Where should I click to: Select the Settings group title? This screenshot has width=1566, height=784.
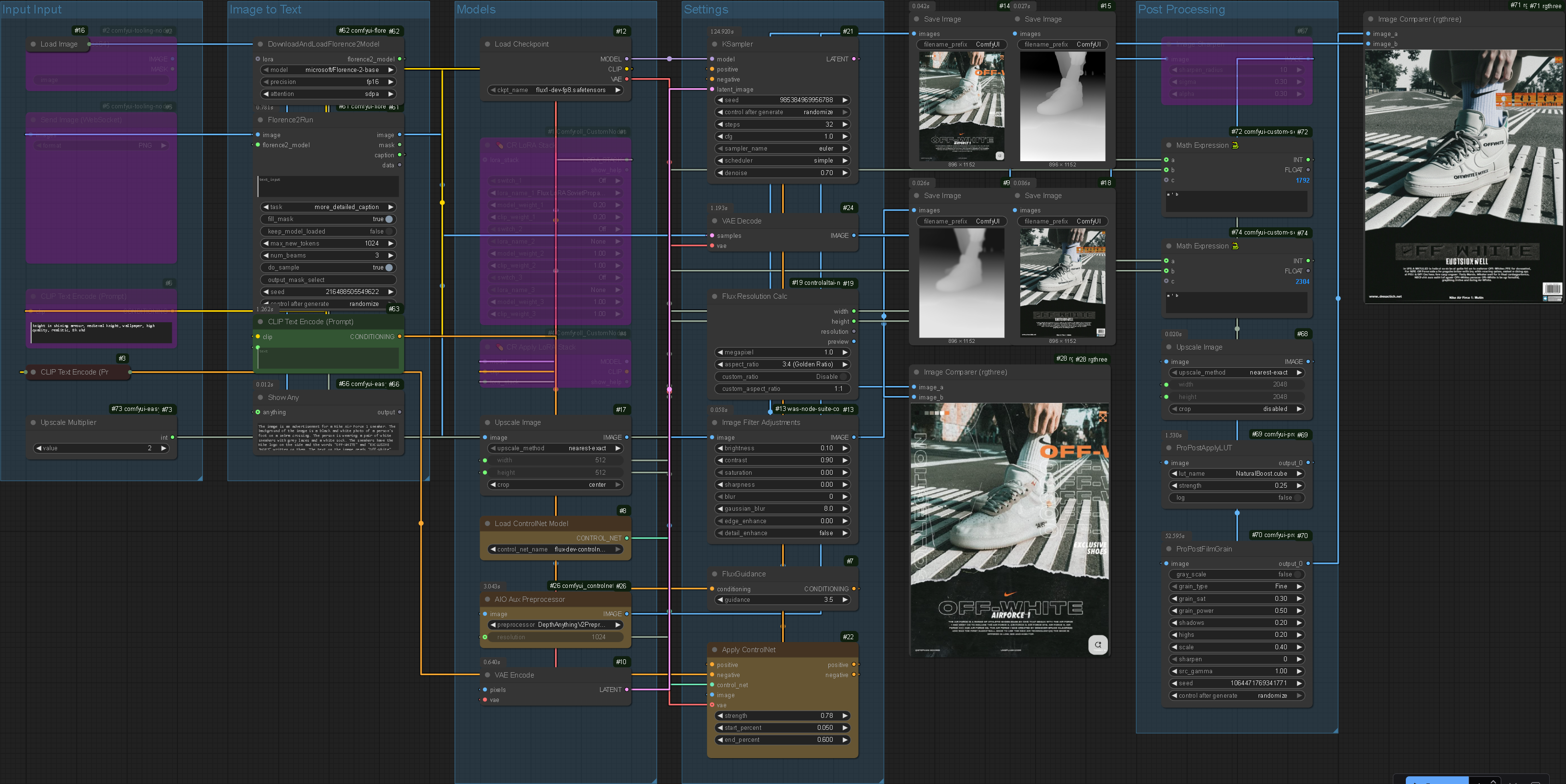click(x=706, y=10)
